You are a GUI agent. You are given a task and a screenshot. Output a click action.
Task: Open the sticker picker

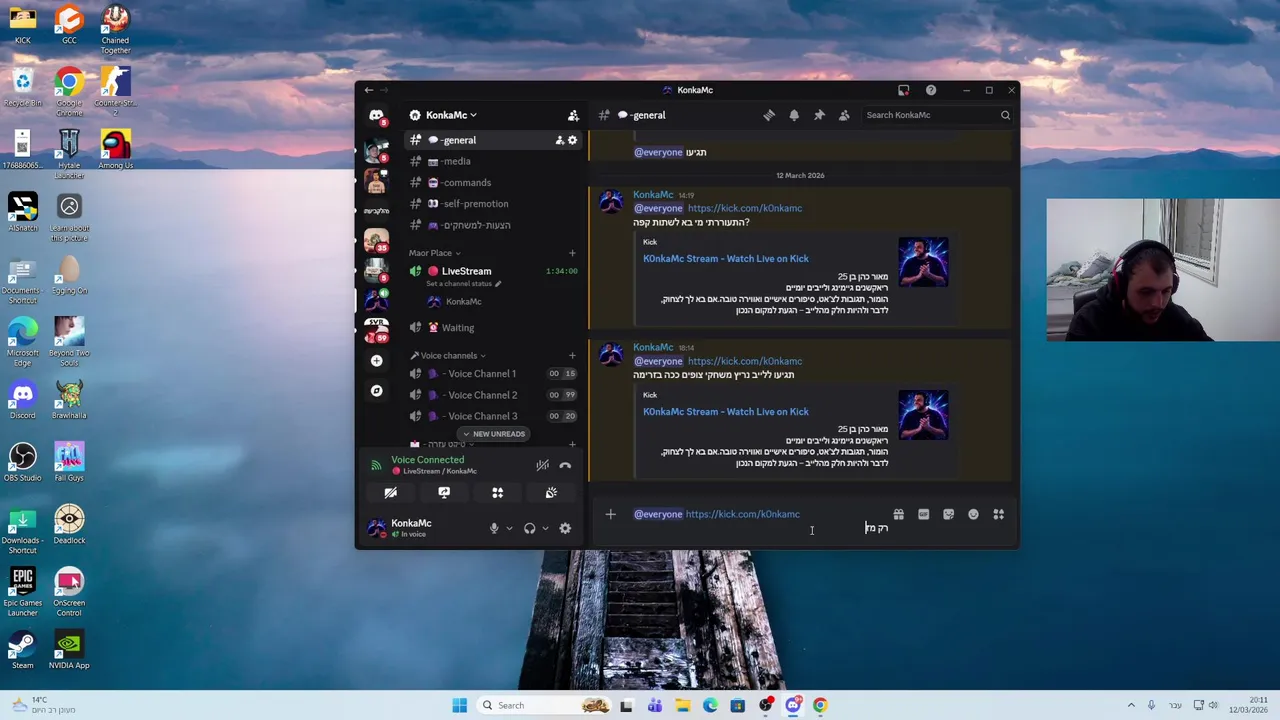tap(948, 515)
